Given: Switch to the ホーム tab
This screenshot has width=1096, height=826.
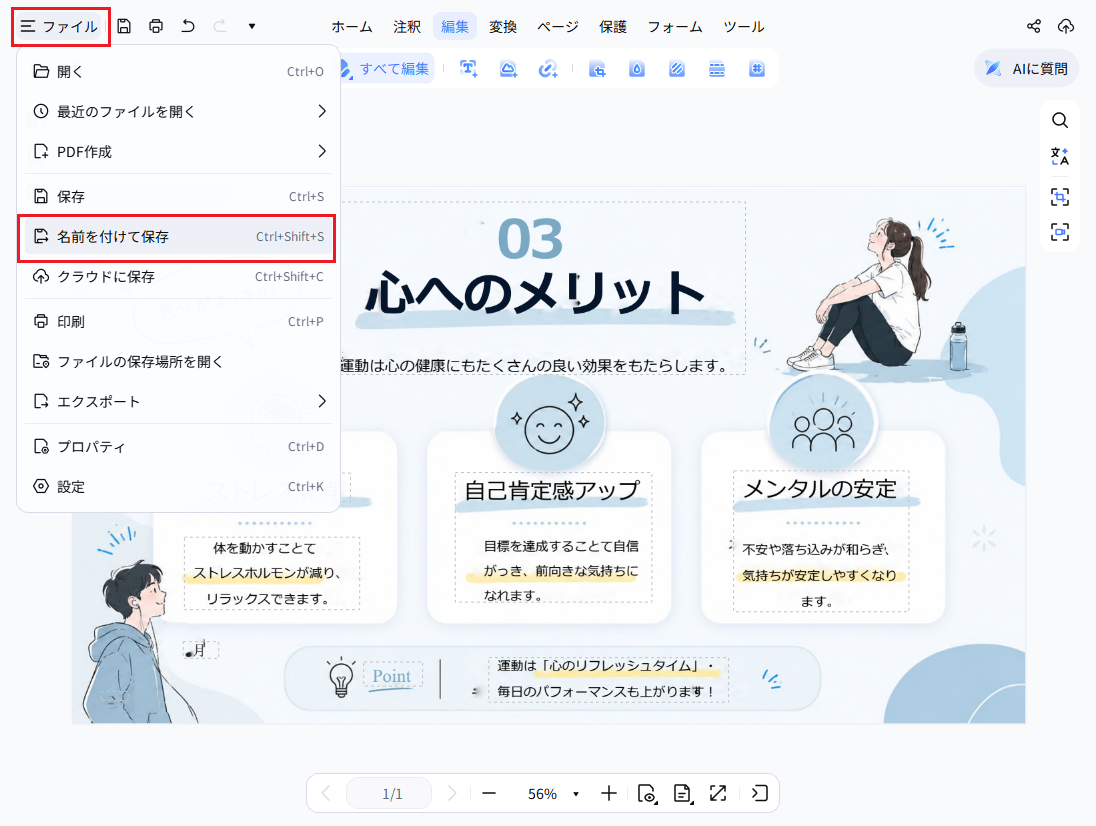Looking at the screenshot, I should point(352,27).
